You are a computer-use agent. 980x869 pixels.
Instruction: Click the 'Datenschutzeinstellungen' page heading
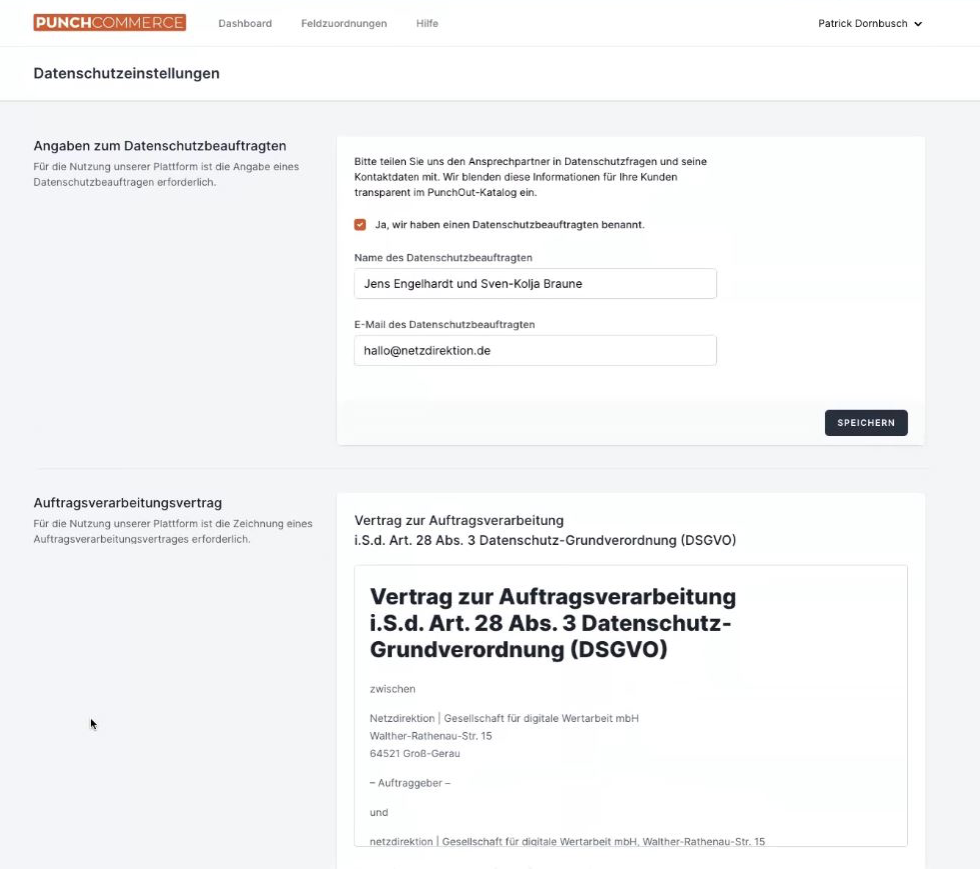(x=126, y=73)
